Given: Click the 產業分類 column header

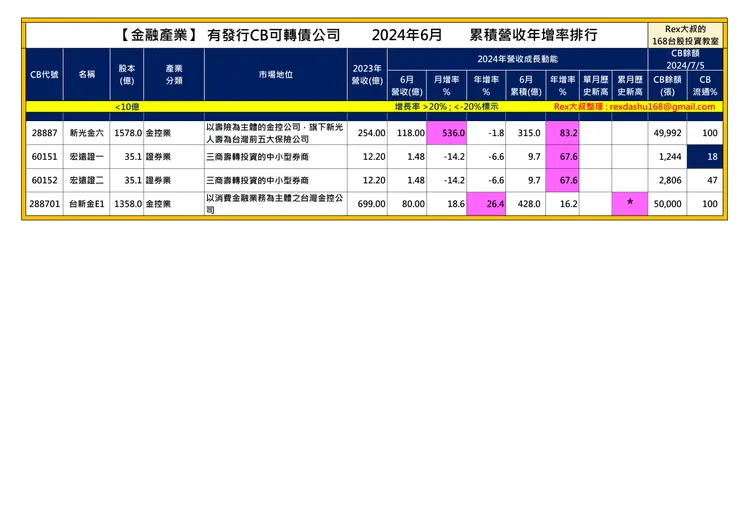Looking at the screenshot, I should 174,74.
